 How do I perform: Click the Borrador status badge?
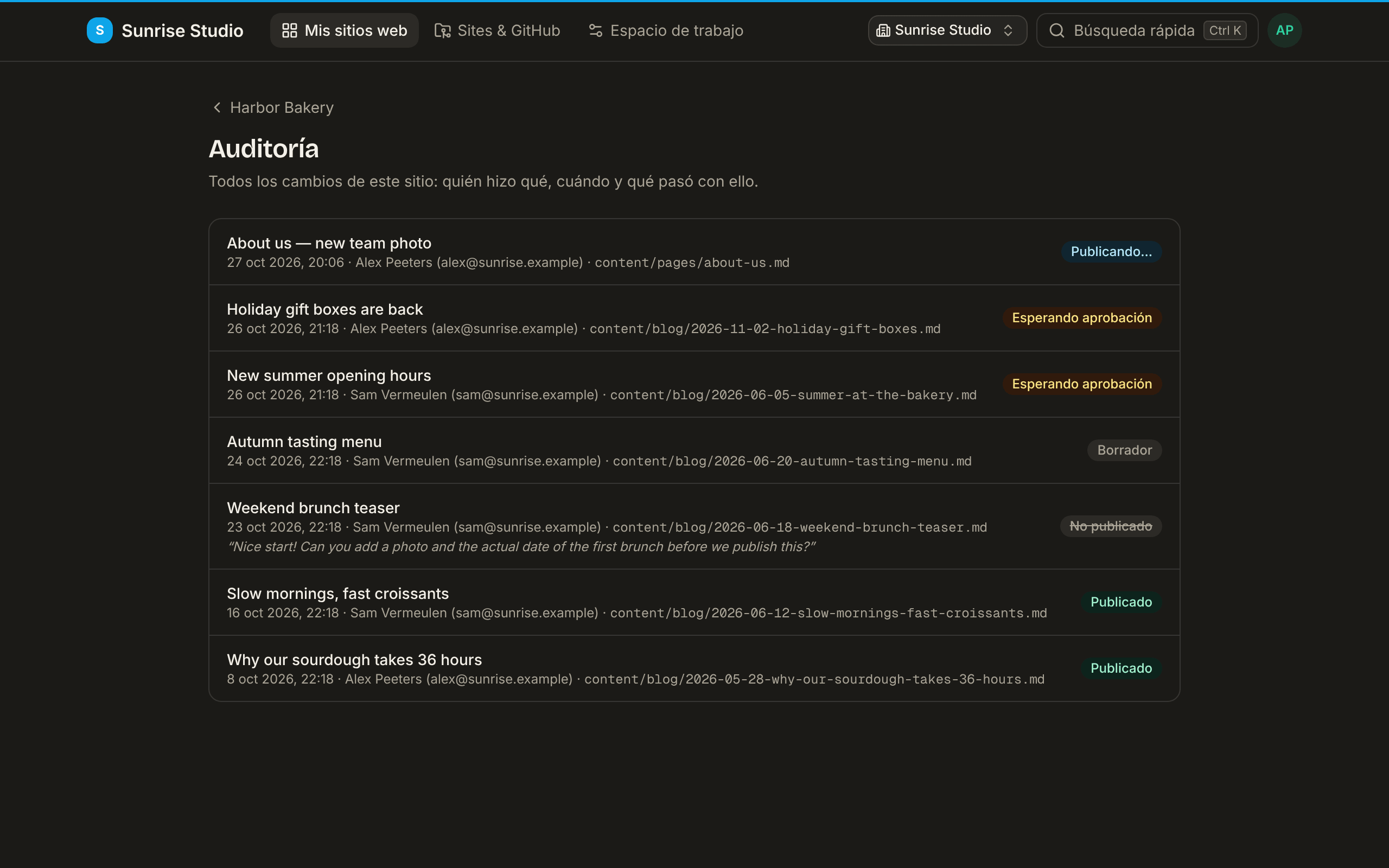1124,450
